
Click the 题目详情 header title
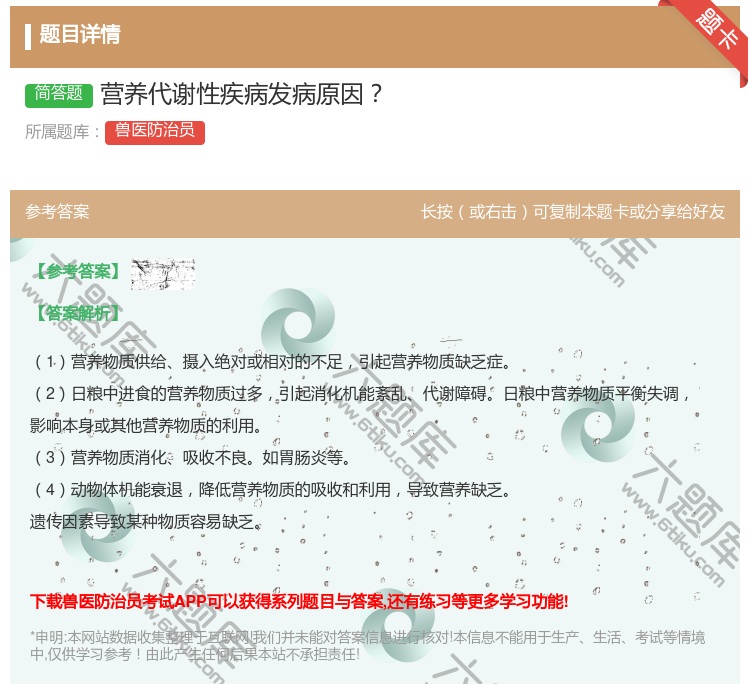(x=79, y=34)
